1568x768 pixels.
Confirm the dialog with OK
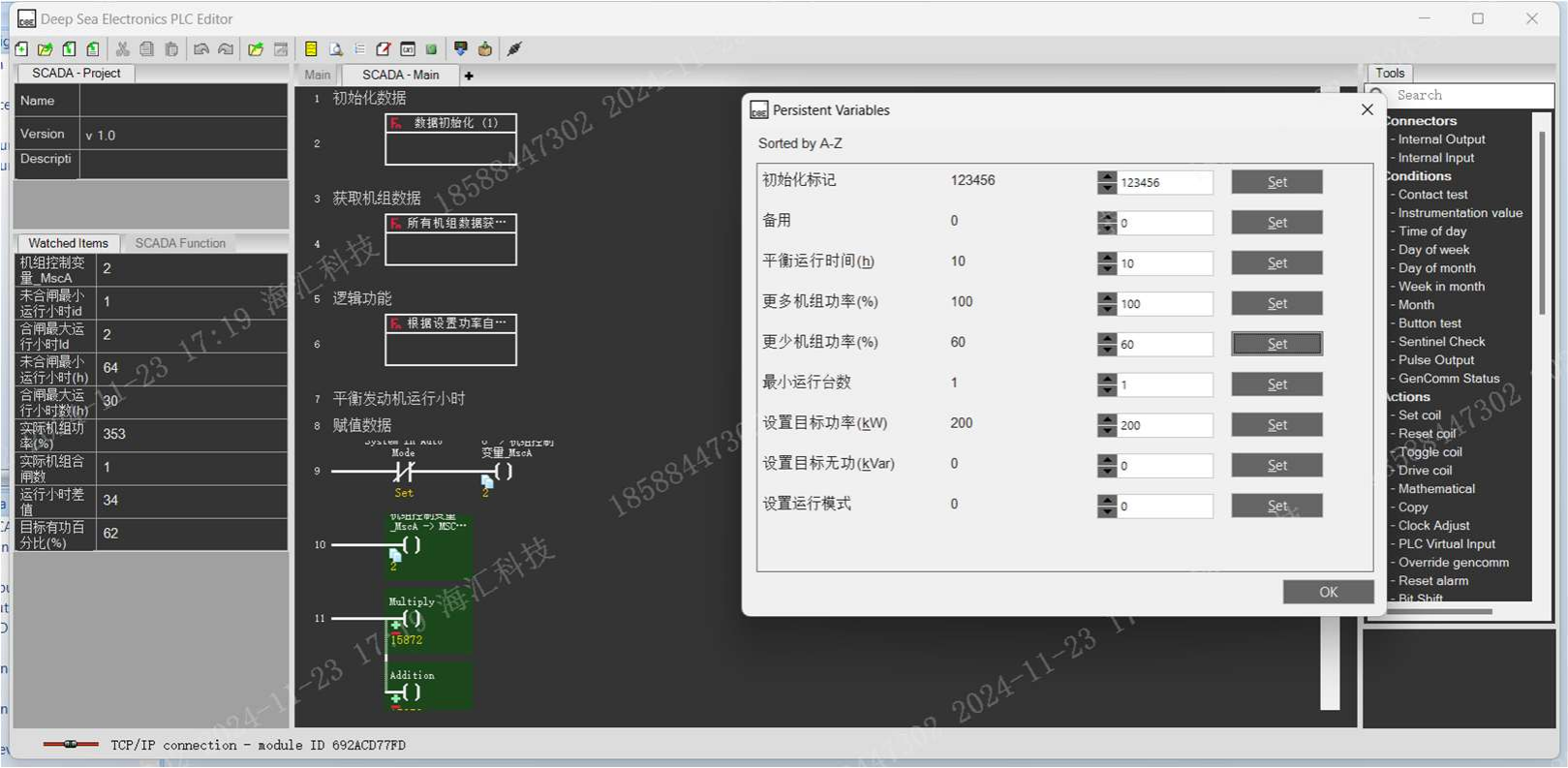tap(1329, 592)
